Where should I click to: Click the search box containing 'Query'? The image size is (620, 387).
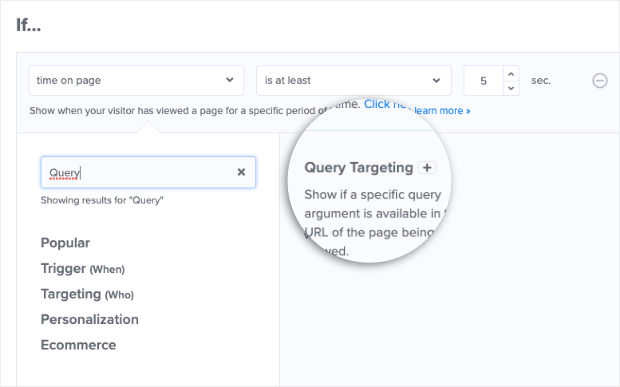(148, 172)
